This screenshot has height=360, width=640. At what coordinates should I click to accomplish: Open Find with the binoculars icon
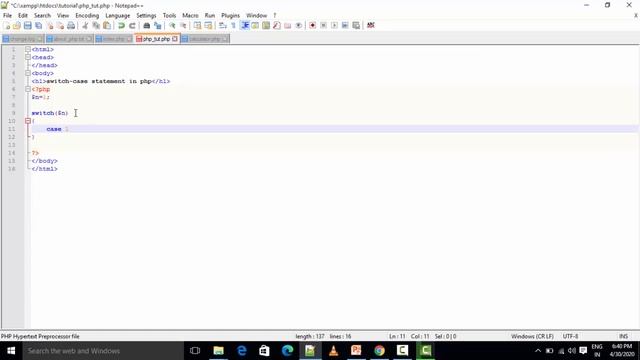coord(147,25)
